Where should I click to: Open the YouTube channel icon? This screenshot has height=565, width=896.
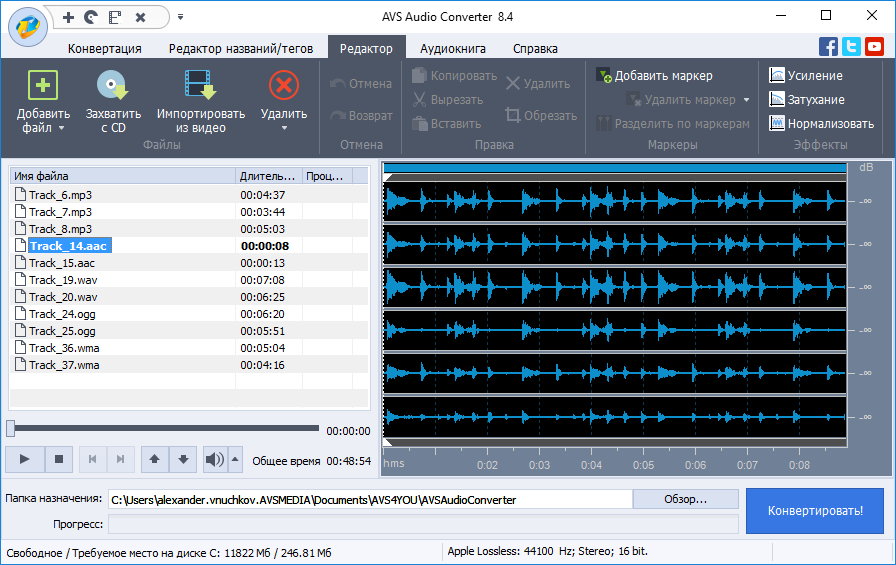tap(874, 46)
